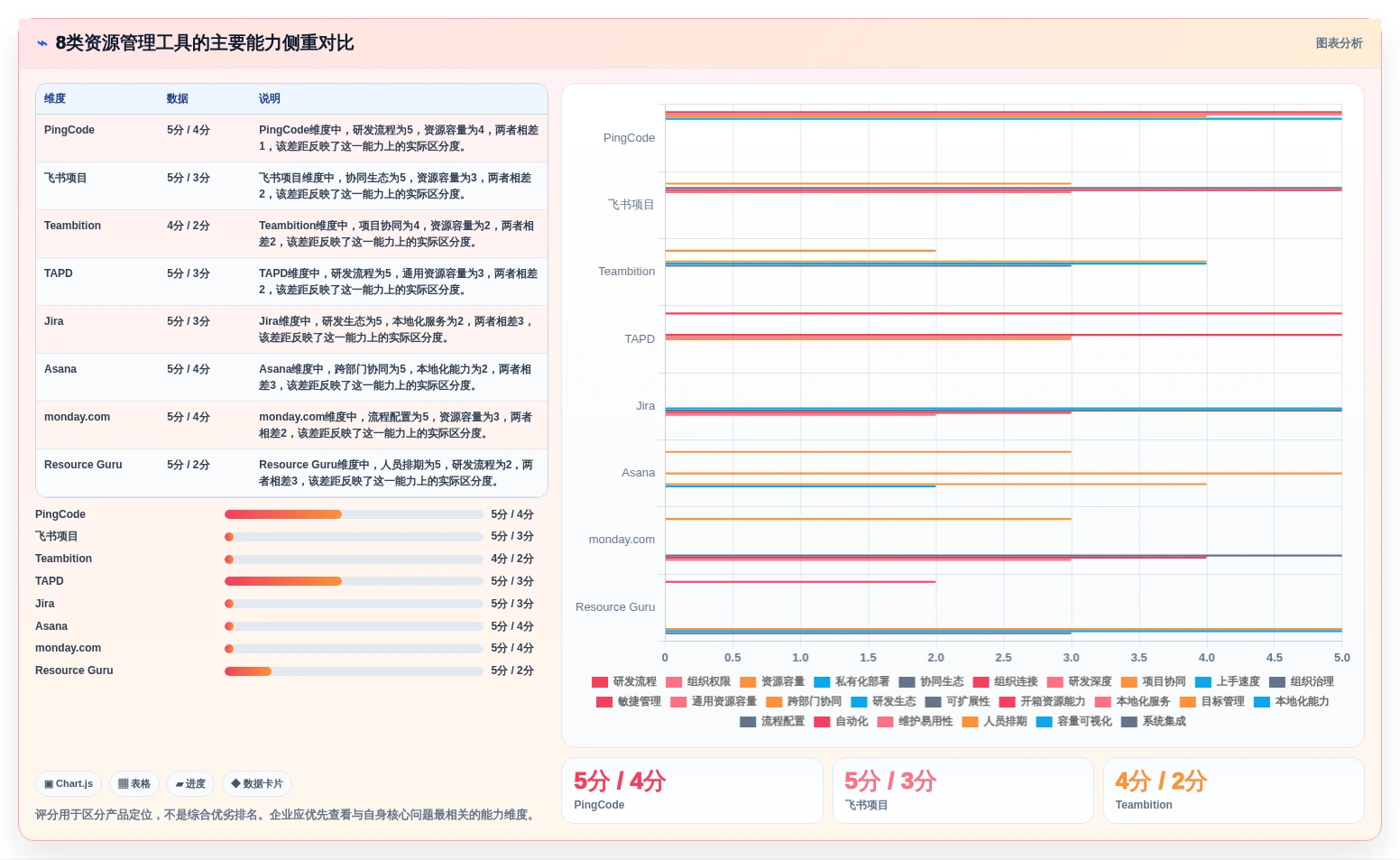Select the Teambition table row name
This screenshot has height=860, width=1400.
click(x=72, y=226)
